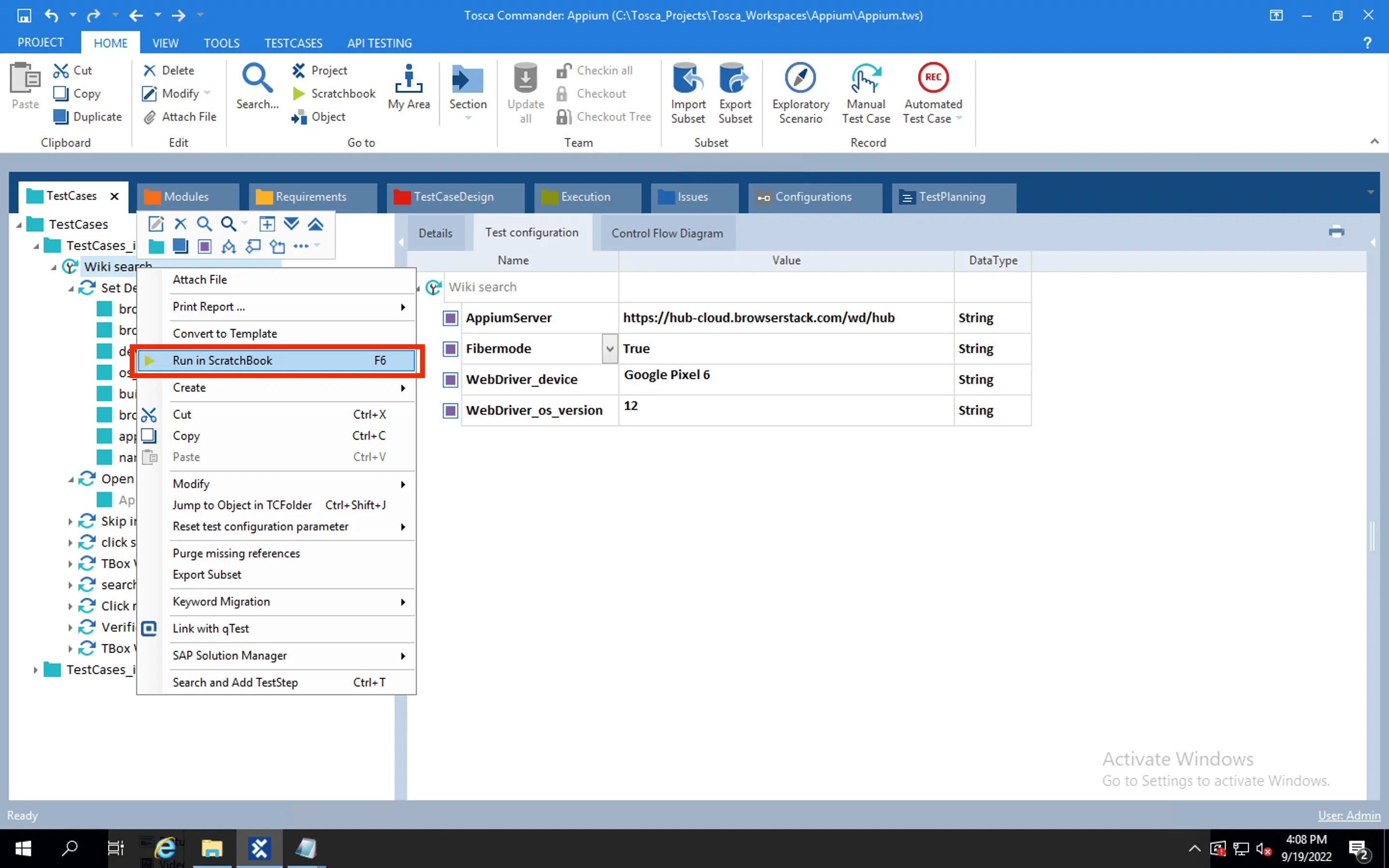
Task: Toggle the AppiumServer parameter checkbox
Action: 450,318
